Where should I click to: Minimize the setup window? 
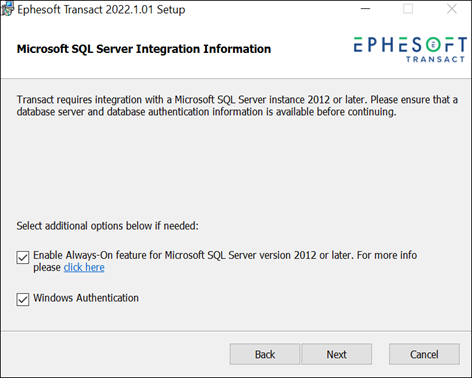click(x=366, y=9)
